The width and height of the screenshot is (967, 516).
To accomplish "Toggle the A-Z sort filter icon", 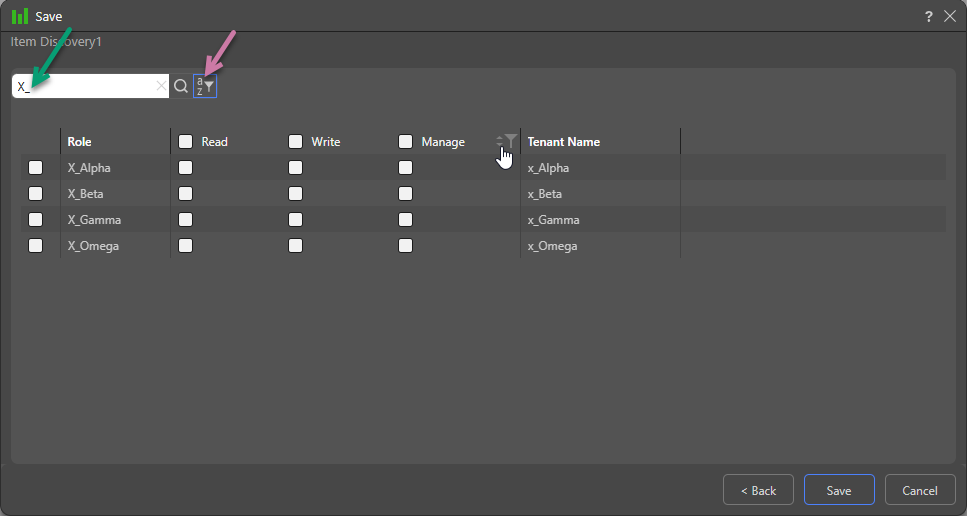I will 205,87.
